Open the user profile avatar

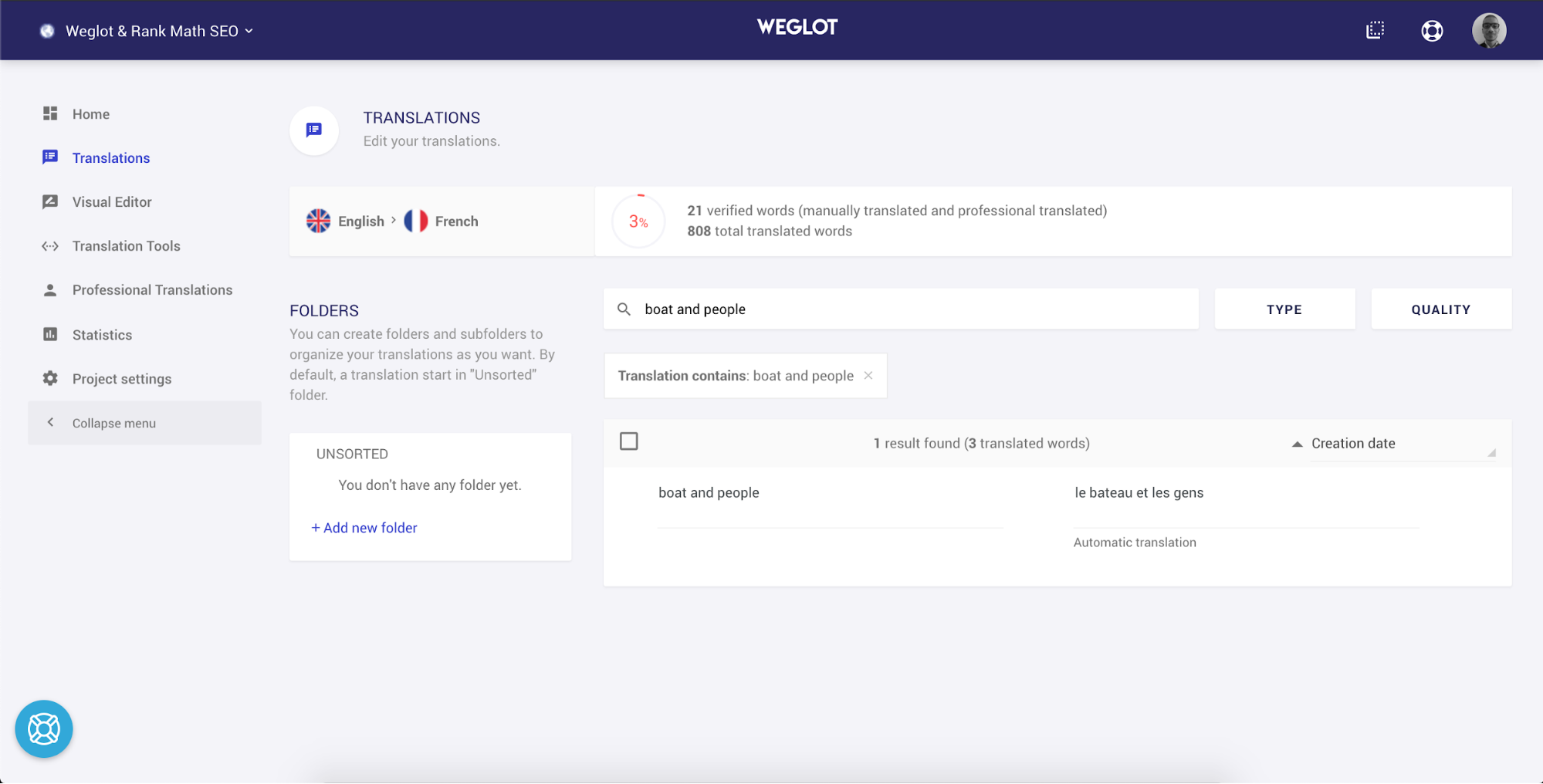(x=1489, y=31)
